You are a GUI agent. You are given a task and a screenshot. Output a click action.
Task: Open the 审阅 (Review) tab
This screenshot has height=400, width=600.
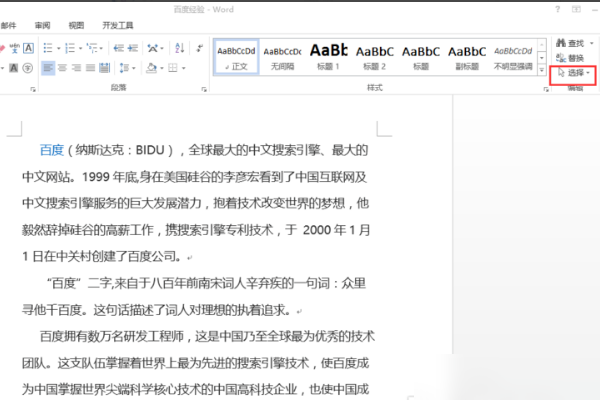coord(42,24)
